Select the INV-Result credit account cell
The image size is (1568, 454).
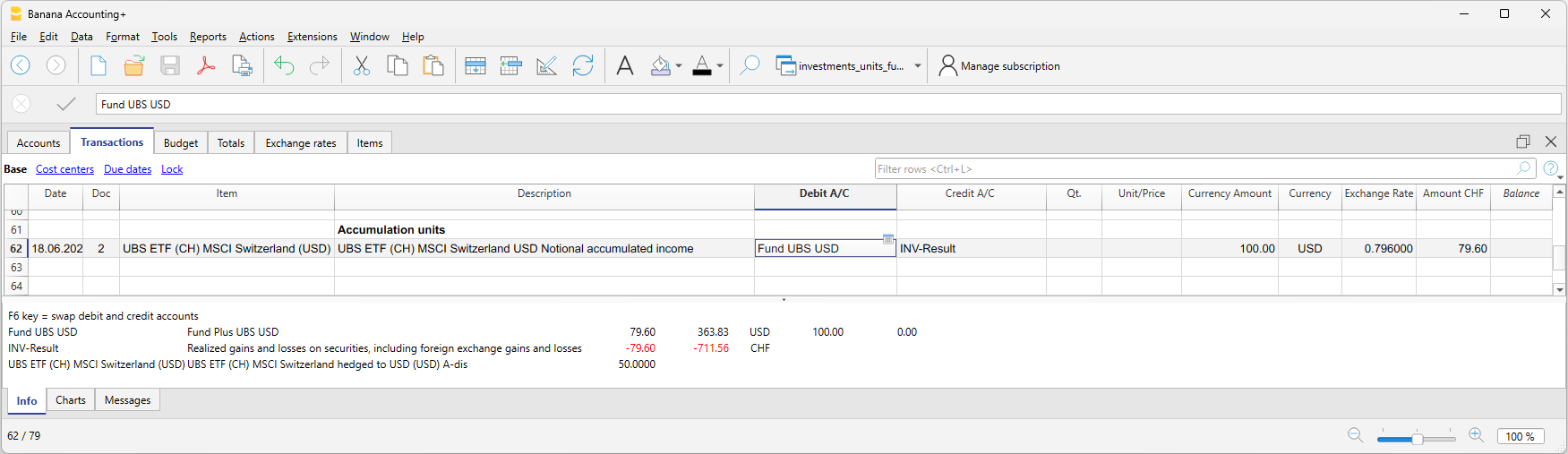[972, 249]
